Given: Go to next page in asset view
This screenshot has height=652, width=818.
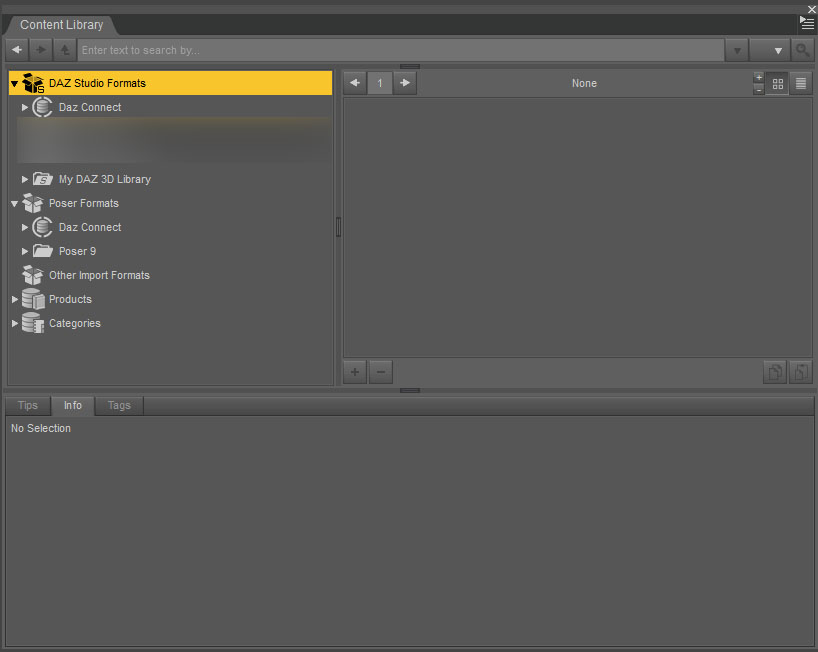Looking at the screenshot, I should point(405,83).
